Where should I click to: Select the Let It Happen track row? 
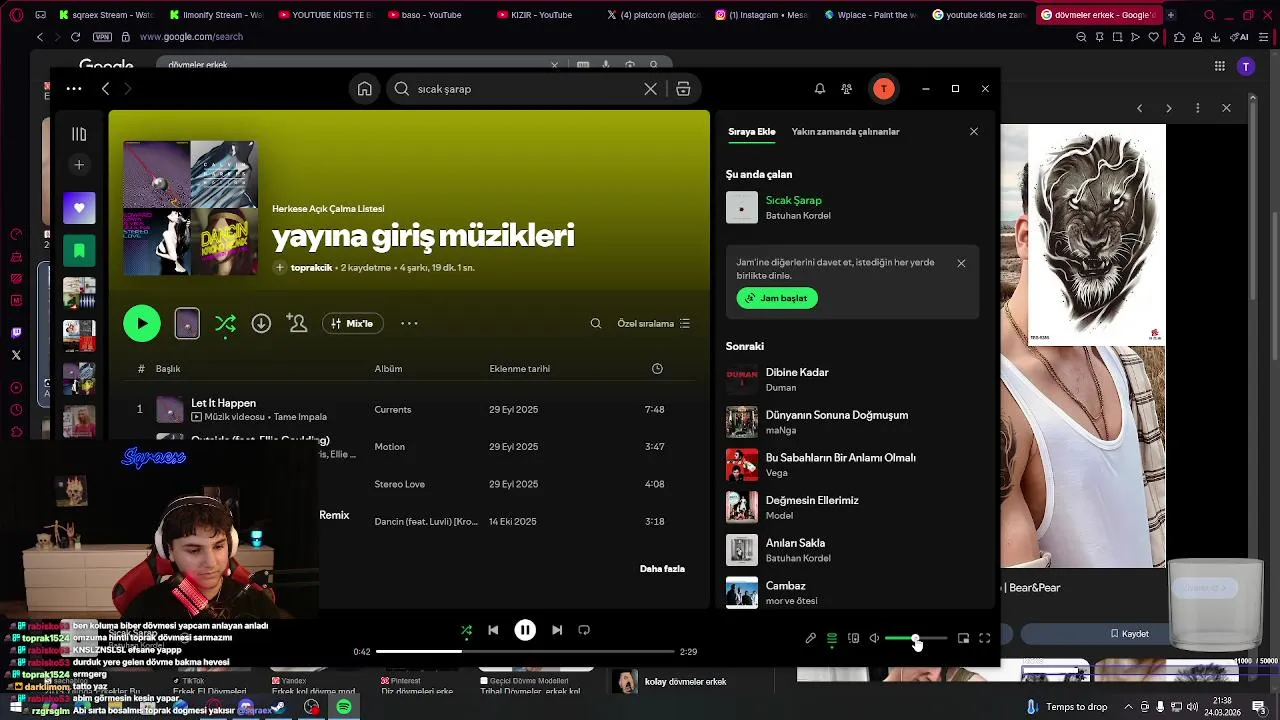(409, 409)
